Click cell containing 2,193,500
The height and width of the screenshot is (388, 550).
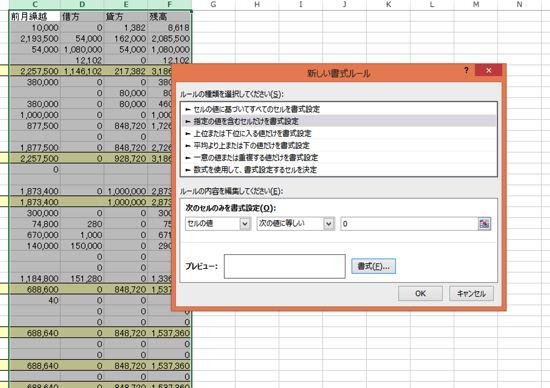[x=35, y=39]
